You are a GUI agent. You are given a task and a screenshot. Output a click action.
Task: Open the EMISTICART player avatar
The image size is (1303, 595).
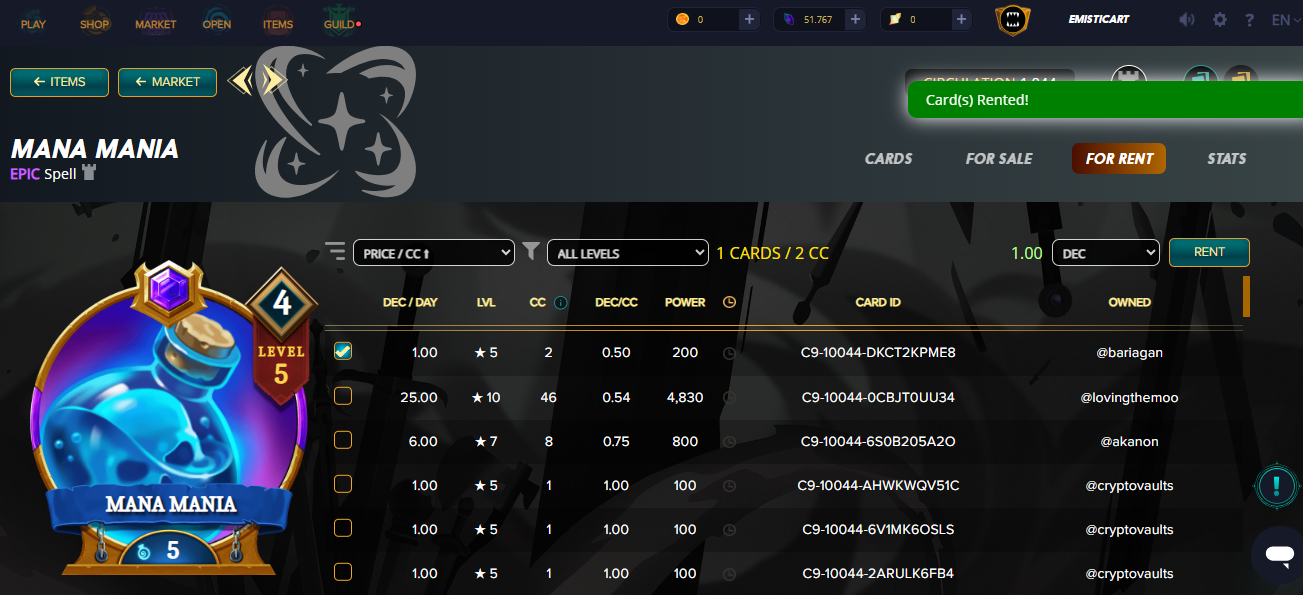click(1013, 20)
